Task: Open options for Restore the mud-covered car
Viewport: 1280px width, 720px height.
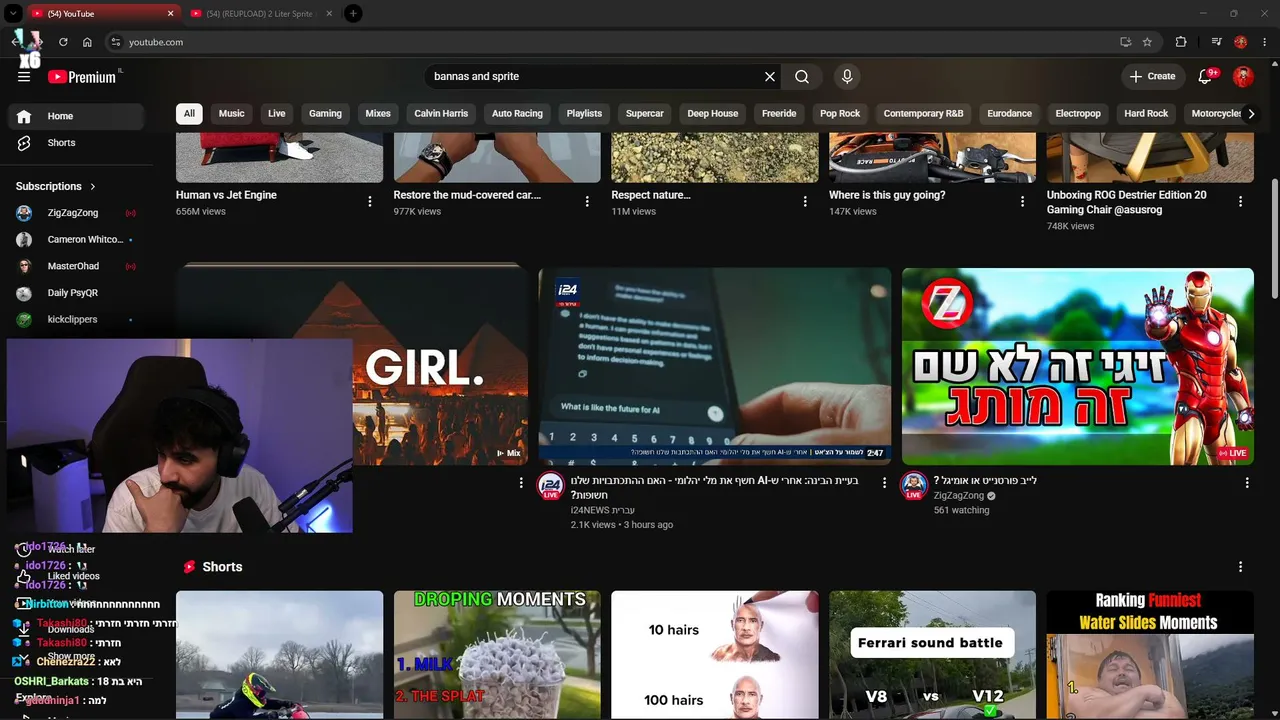Action: coord(587,202)
